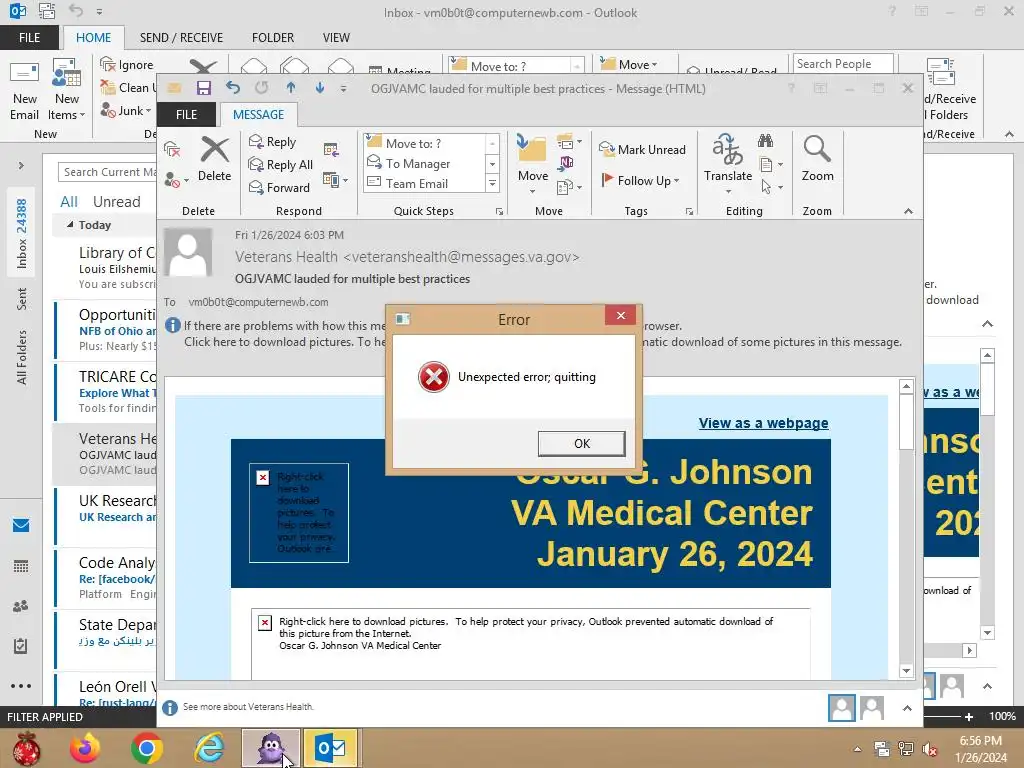Open the SEND / RECEIVE tab
Viewport: 1024px width, 768px height.
click(x=181, y=38)
